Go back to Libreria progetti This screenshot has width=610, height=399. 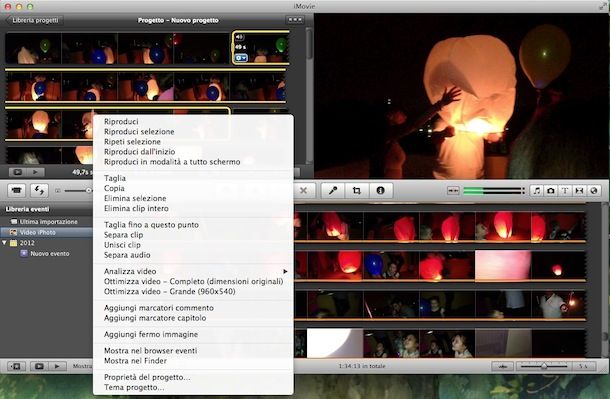[x=34, y=20]
